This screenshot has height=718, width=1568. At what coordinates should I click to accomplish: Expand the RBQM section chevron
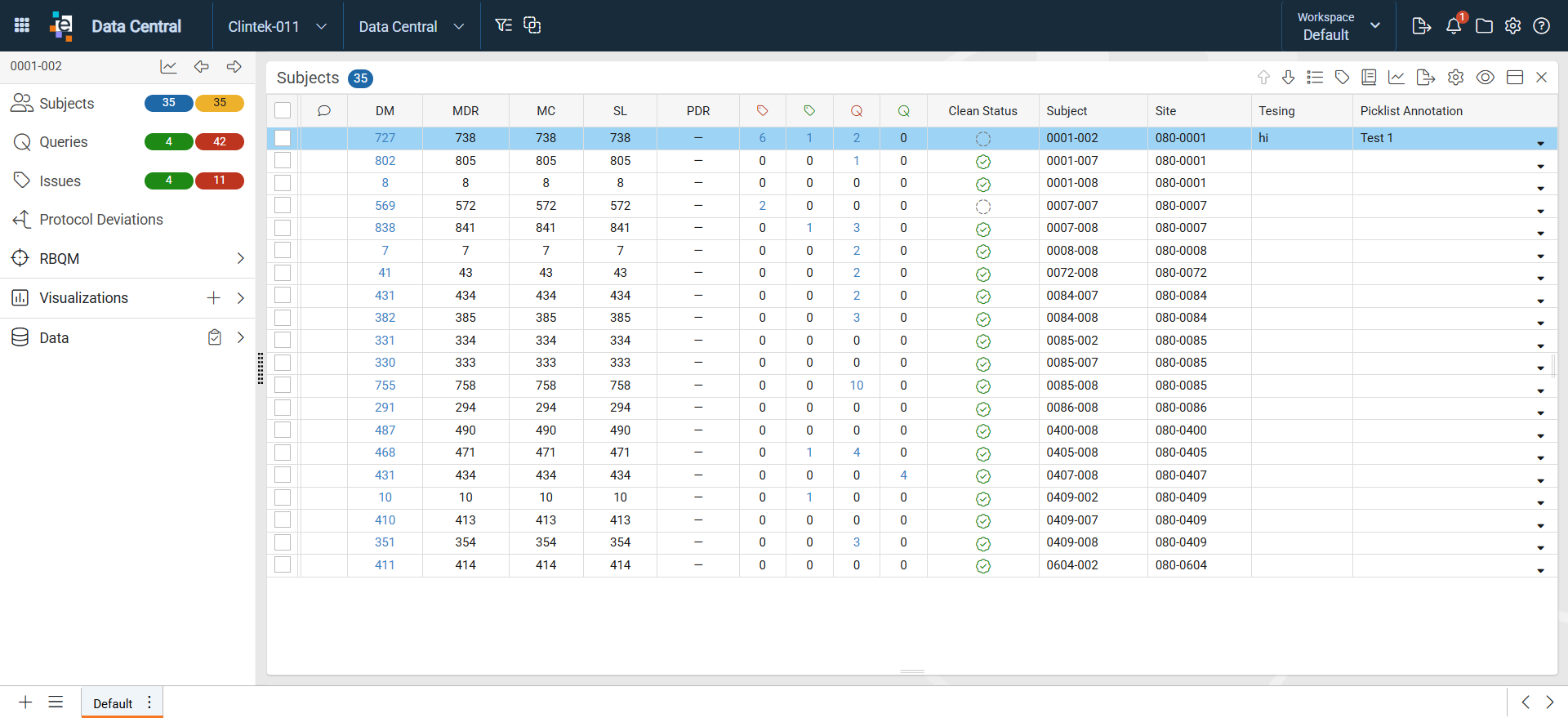[x=240, y=258]
